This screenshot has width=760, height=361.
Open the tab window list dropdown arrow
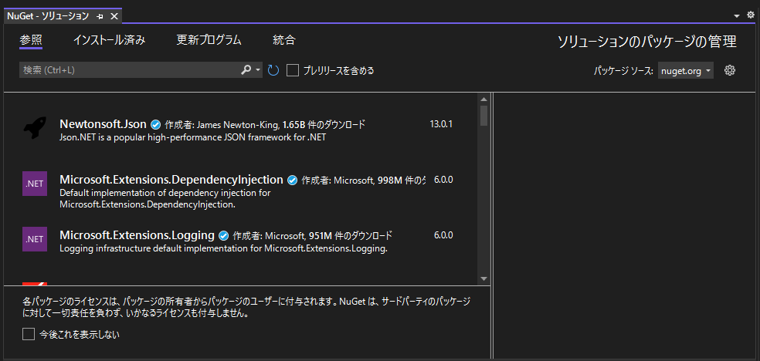click(x=737, y=16)
